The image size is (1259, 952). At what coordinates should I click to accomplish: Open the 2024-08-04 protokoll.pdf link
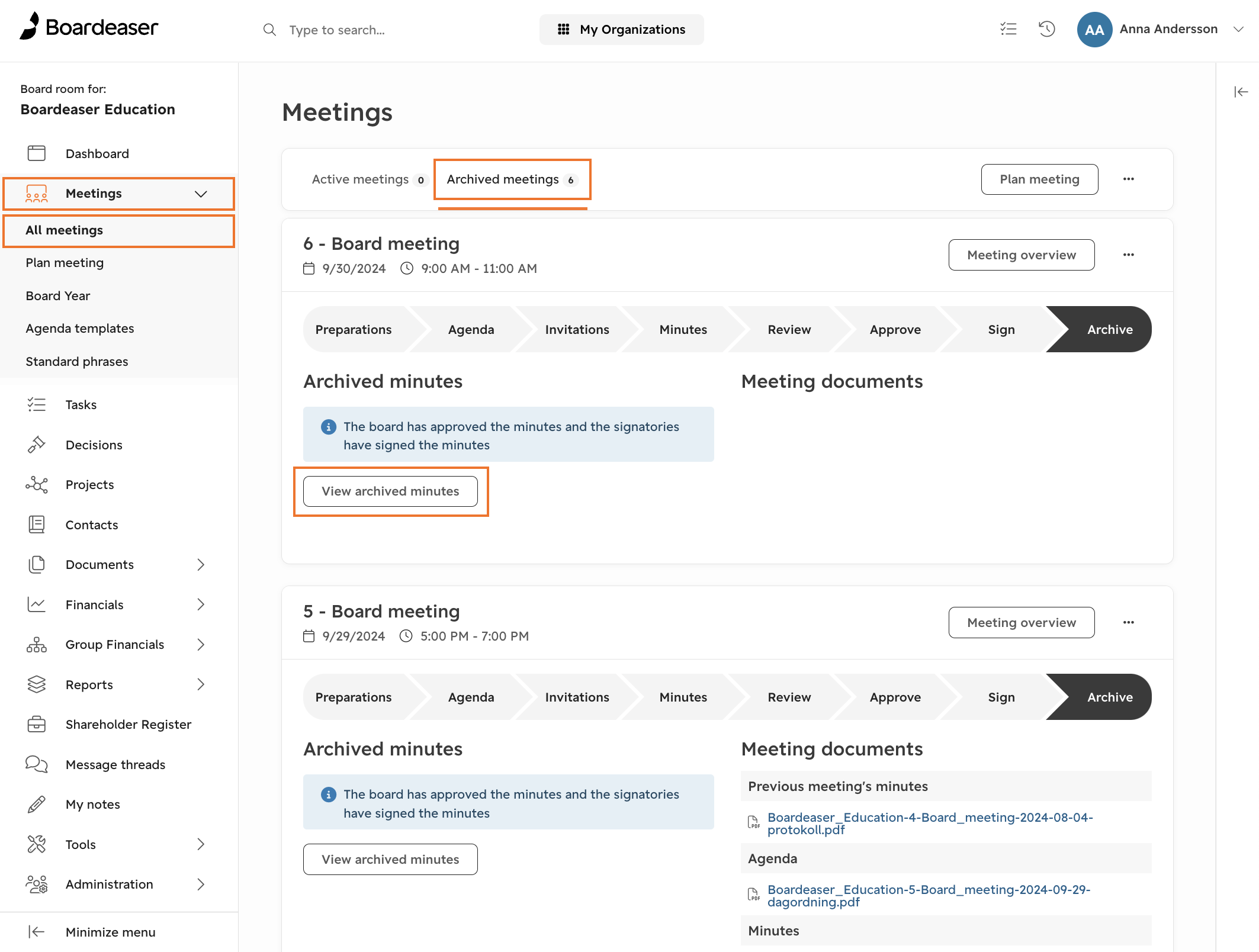tap(930, 824)
